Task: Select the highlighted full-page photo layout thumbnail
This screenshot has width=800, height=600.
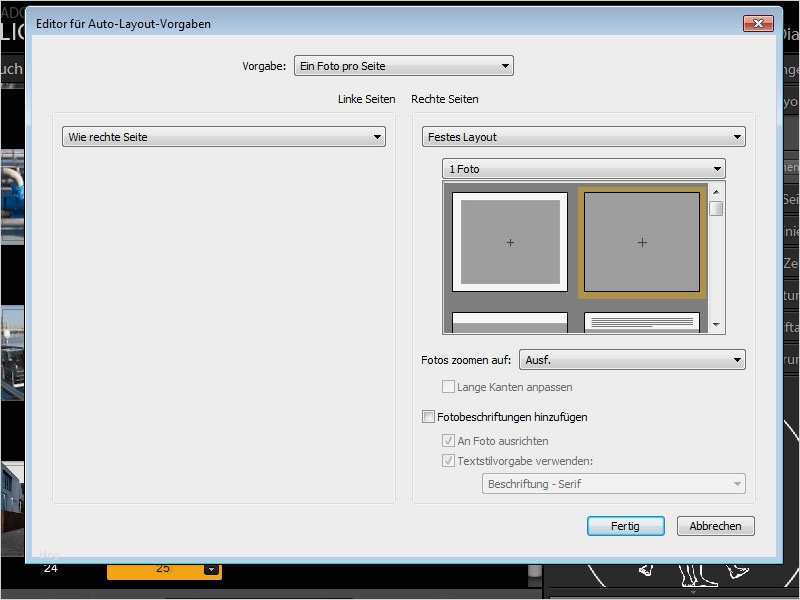Action: point(642,242)
